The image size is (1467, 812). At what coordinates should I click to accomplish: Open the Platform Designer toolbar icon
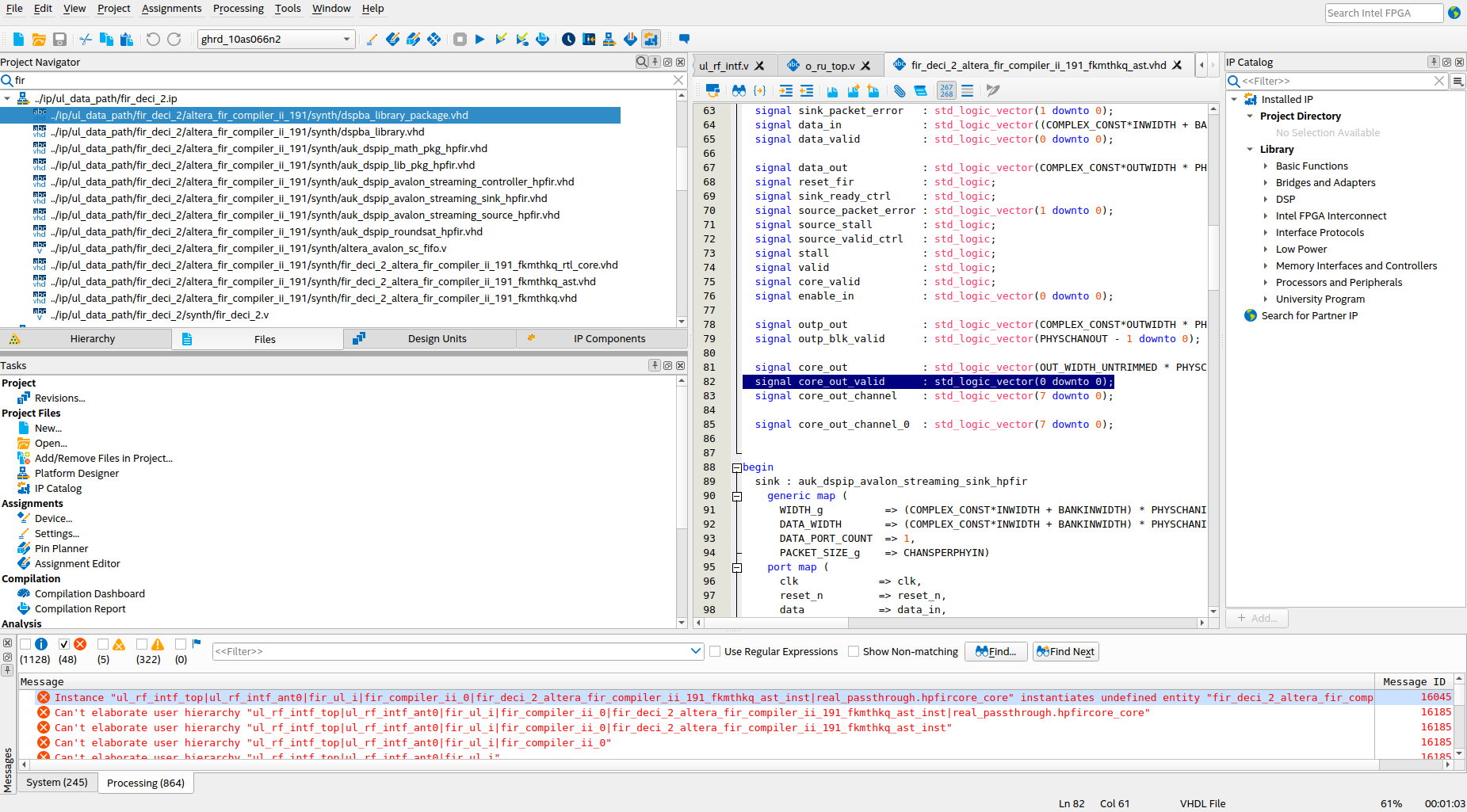click(609, 39)
